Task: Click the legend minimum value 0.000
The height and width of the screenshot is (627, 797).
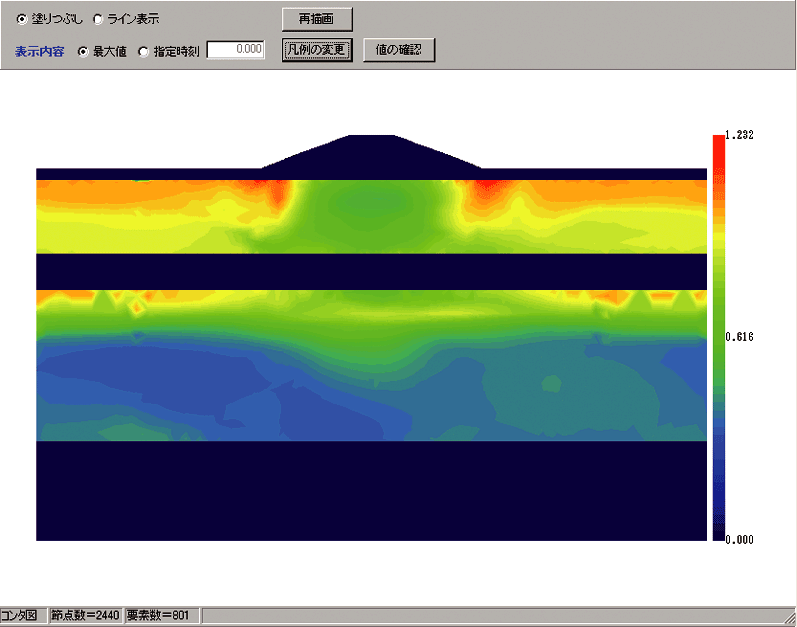Action: point(739,540)
